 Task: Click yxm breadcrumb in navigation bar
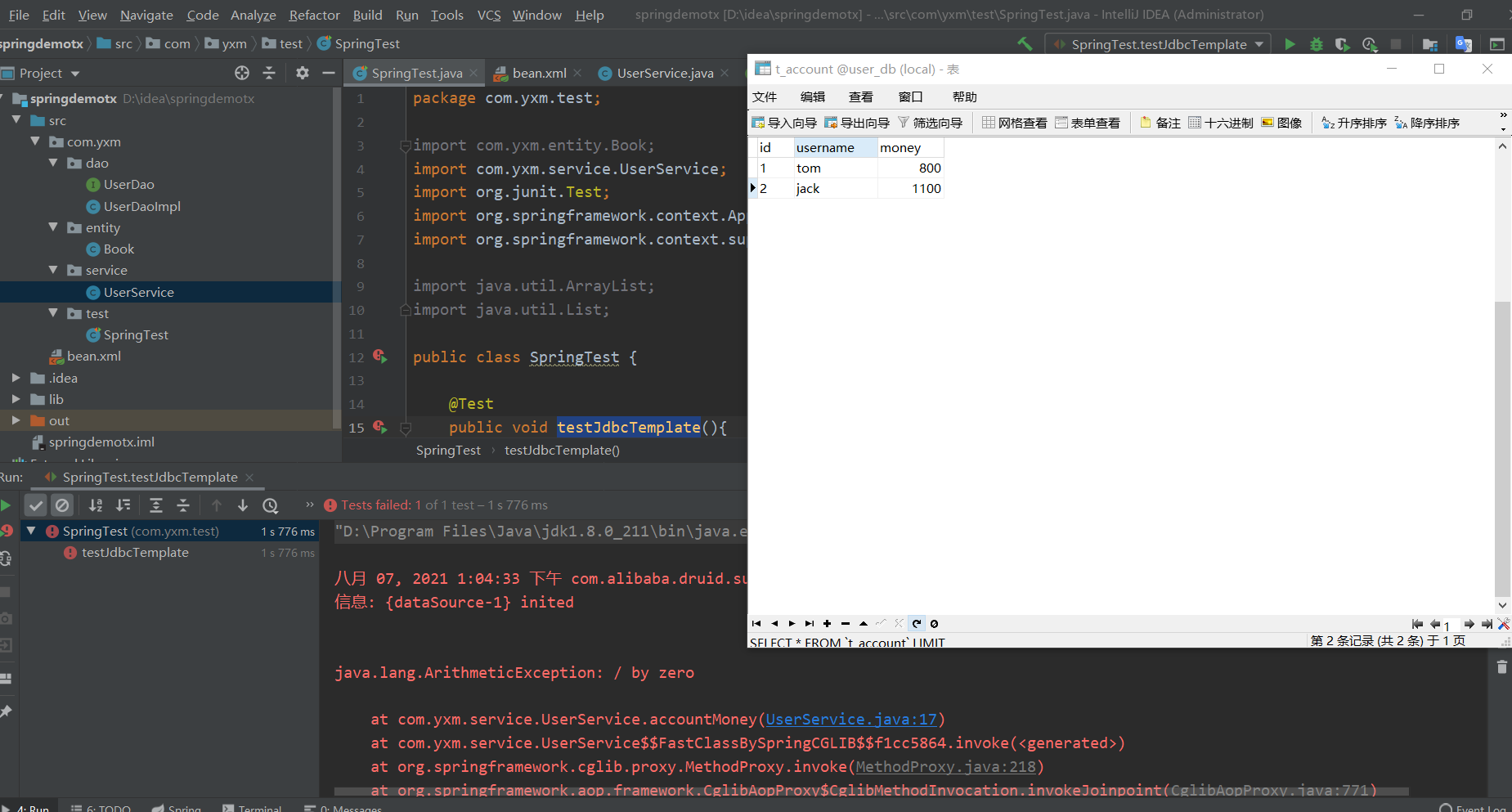click(234, 43)
